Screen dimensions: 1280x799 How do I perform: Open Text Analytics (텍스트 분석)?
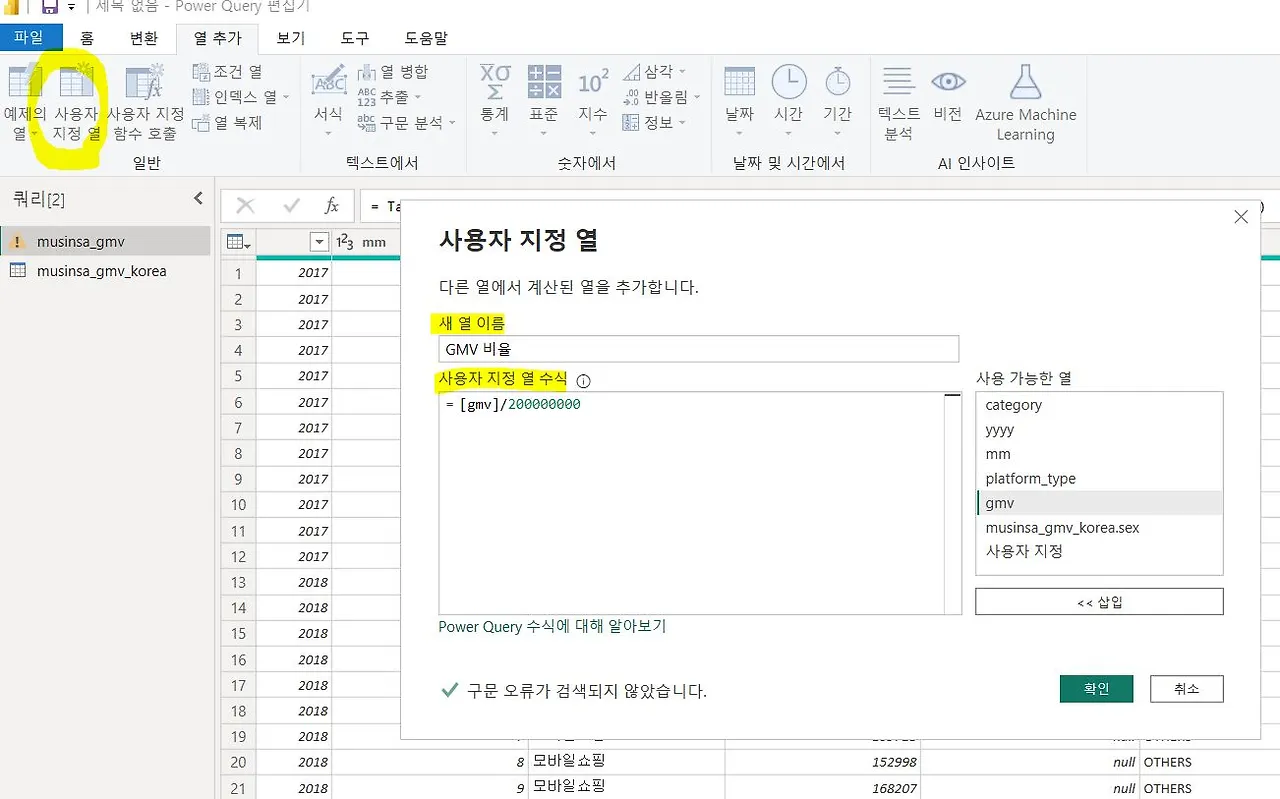[x=898, y=103]
